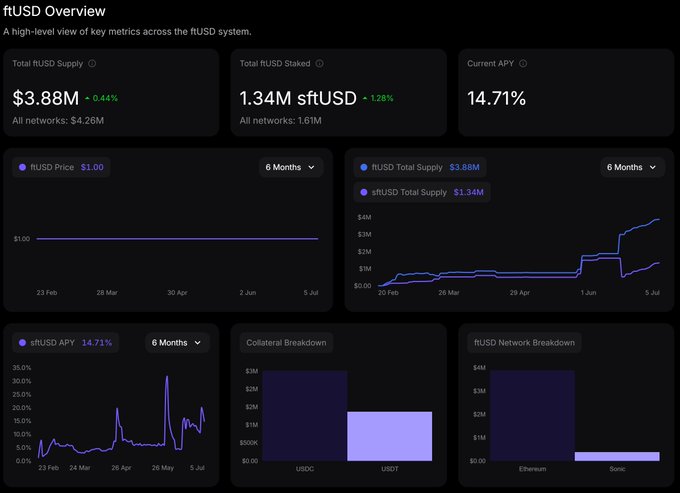
Task: Toggle the sftUSD Total Supply legend chip
Action: coord(422,192)
